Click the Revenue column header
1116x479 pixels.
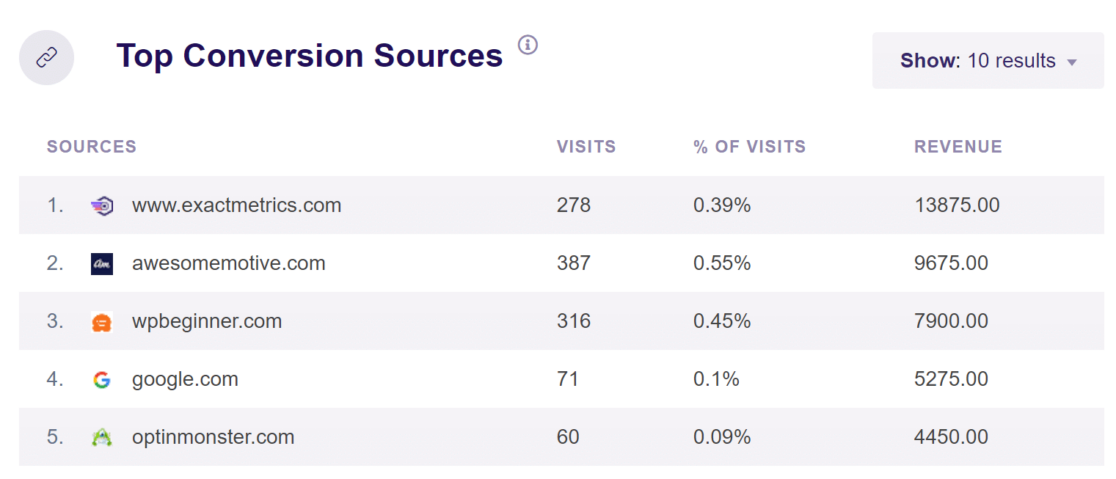coord(957,147)
